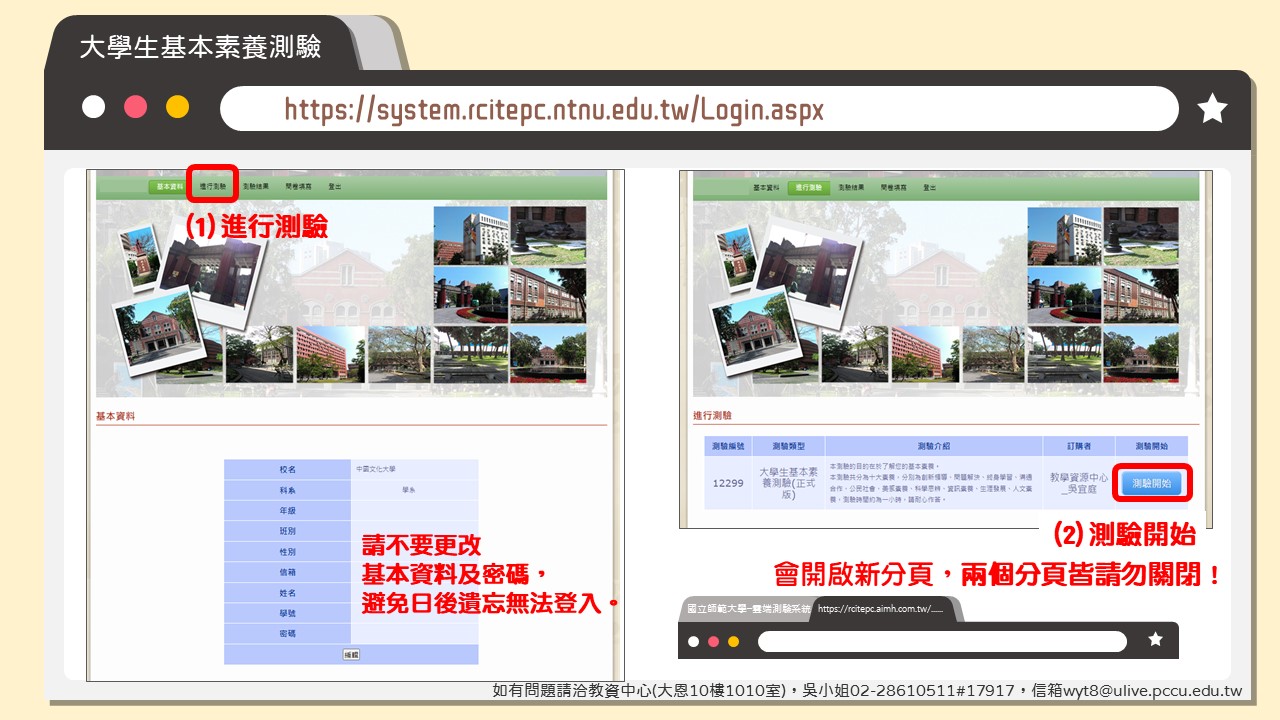This screenshot has width=1280, height=720.
Task: Click the 測驗開始 column header
Action: 1151,446
